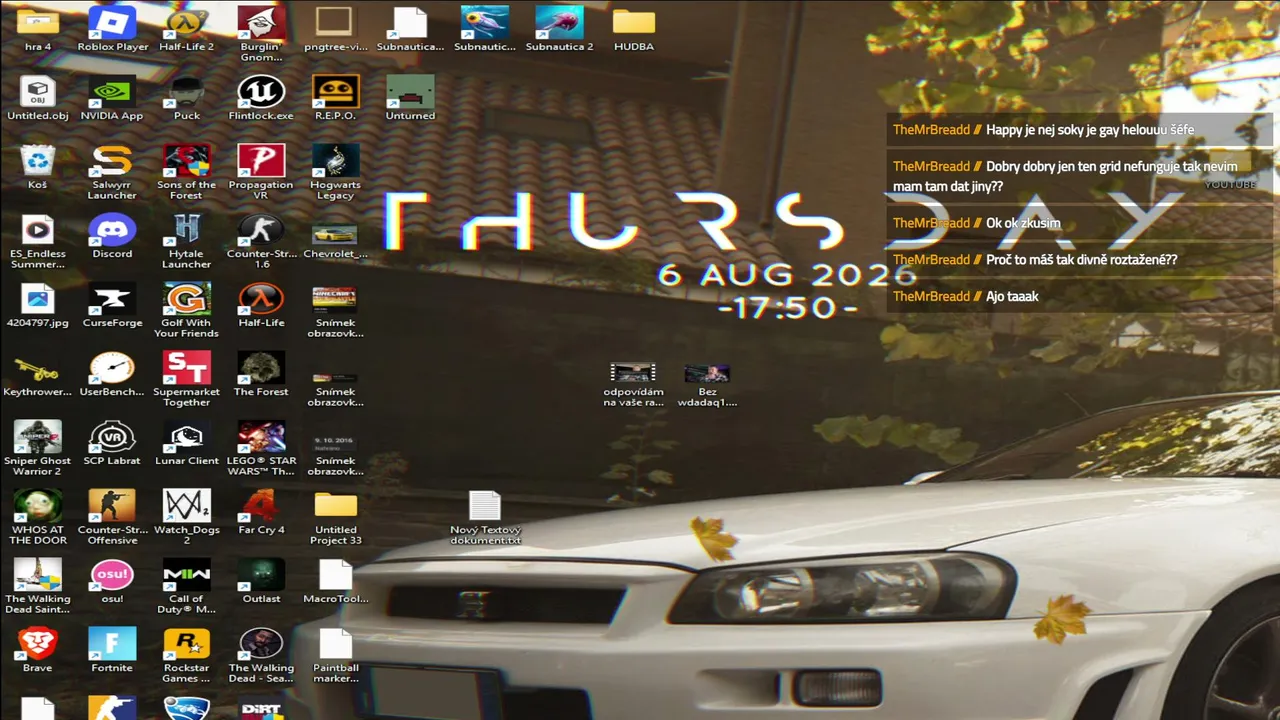Image resolution: width=1280 pixels, height=720 pixels.
Task: Open the Roblox Player shortcut
Action: (x=112, y=29)
